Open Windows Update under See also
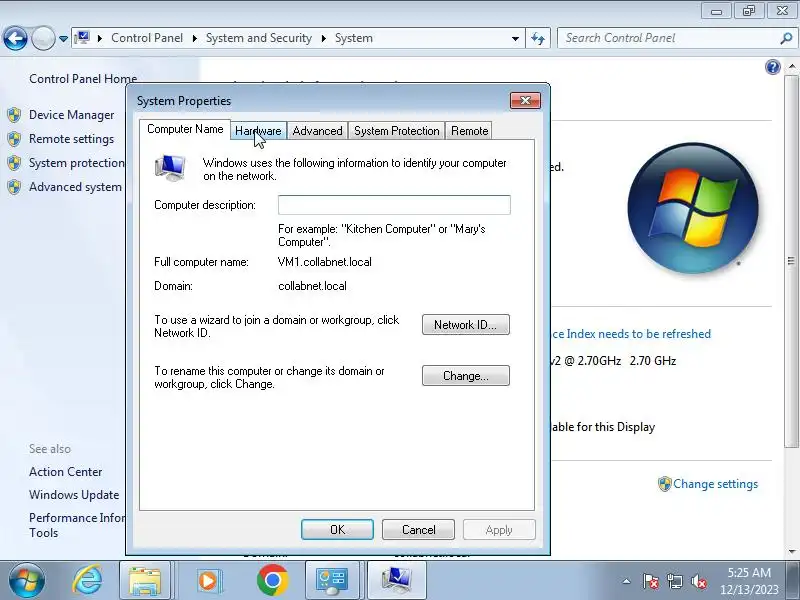Viewport: 800px width, 600px height. tap(74, 495)
